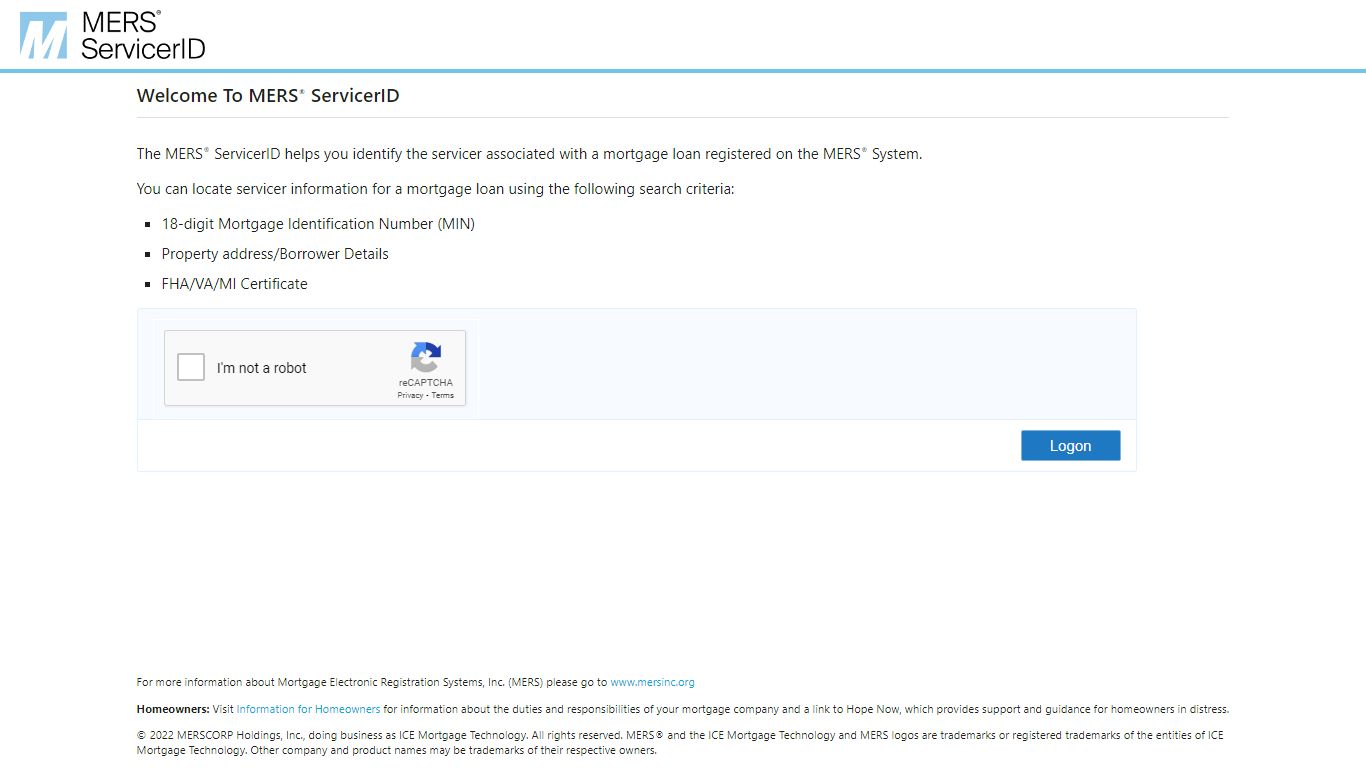
Task: Click the FHA/VA/MI Certificate bullet
Action: pos(235,284)
